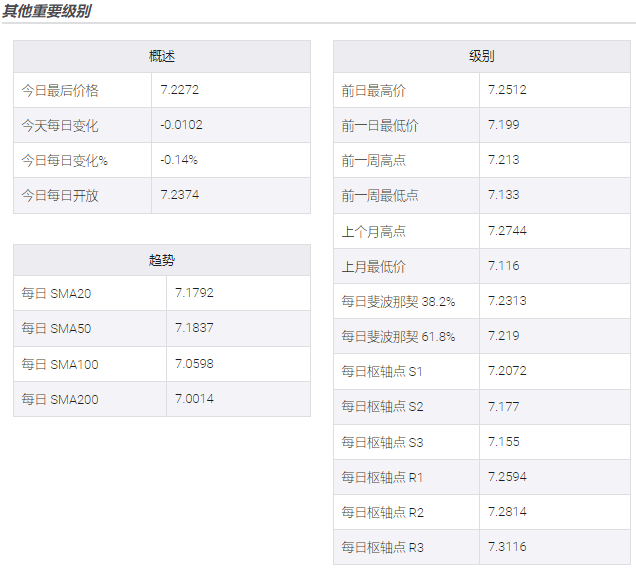Image resolution: width=636 pixels, height=583 pixels.
Task: Click the 每日枢轴点 R2 label
Action: pos(382,512)
